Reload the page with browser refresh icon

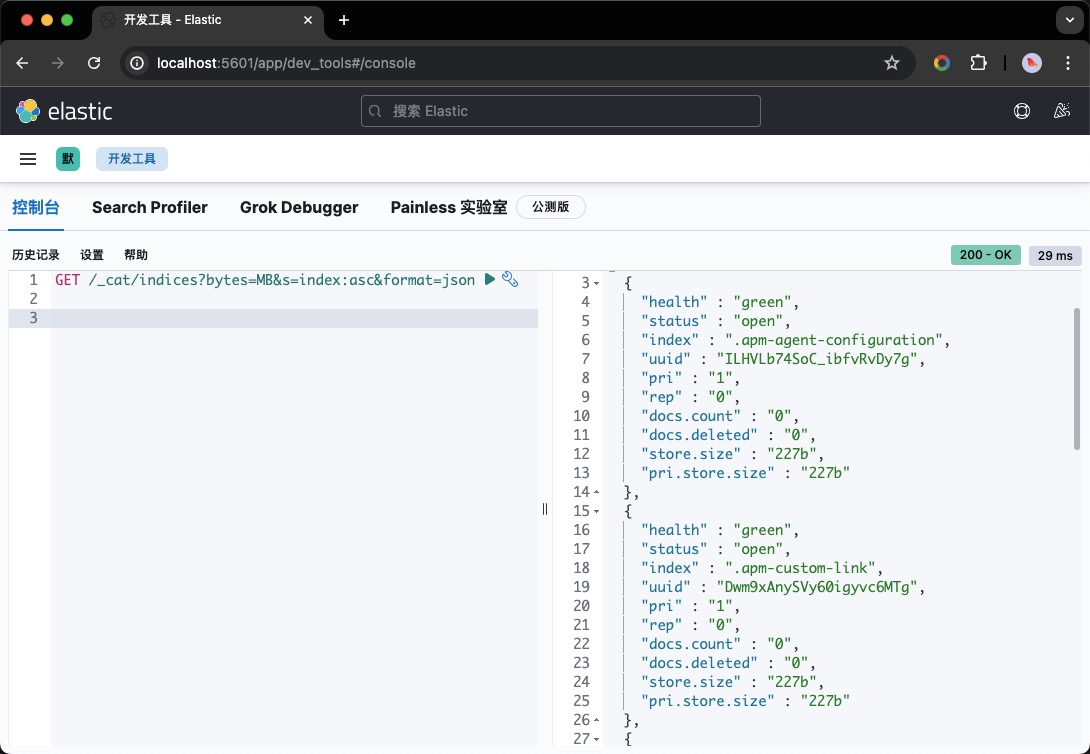click(94, 62)
